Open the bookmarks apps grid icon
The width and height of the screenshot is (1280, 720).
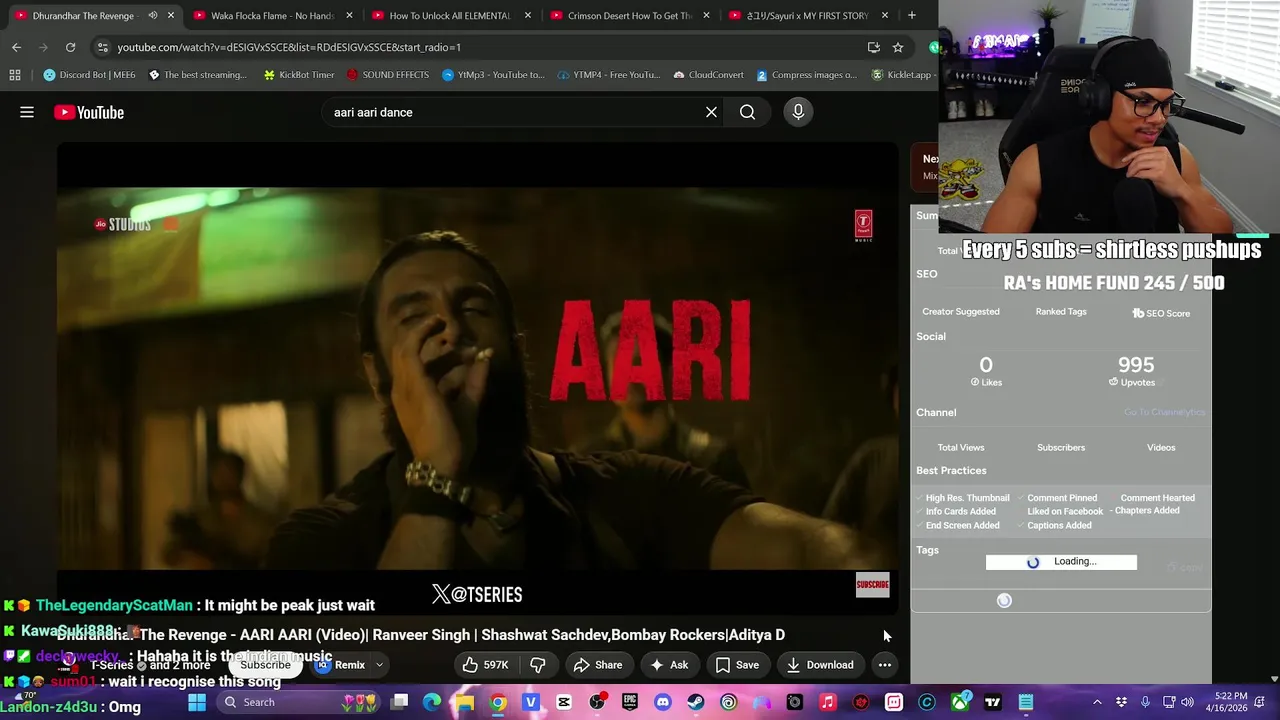[15, 75]
